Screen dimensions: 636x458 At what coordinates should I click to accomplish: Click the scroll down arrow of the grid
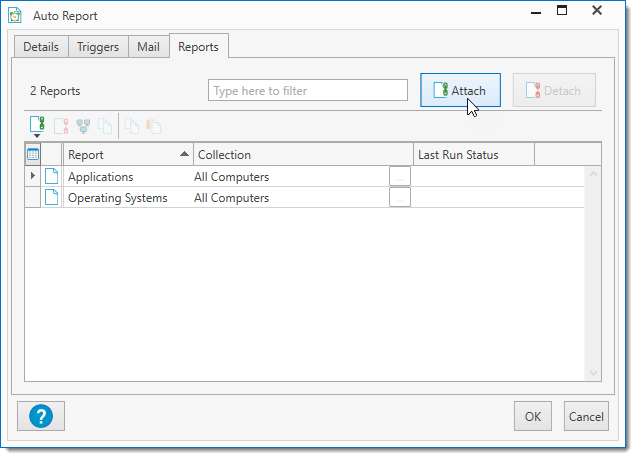(x=593, y=372)
